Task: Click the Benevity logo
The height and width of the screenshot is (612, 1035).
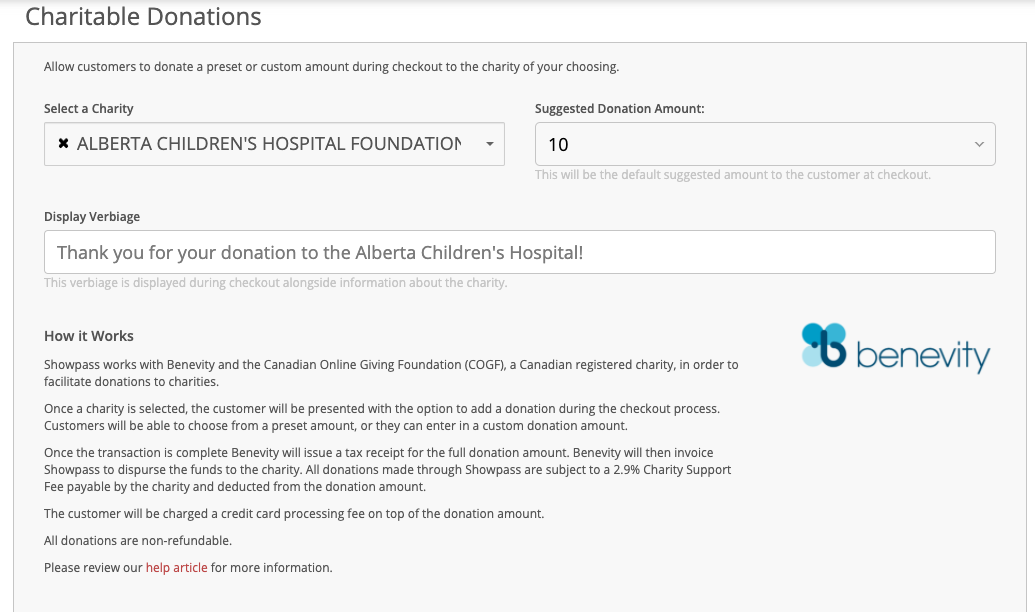Action: 896,348
